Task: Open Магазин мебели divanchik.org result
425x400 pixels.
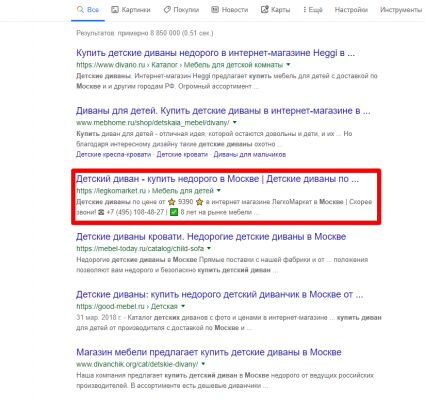Action: point(209,352)
